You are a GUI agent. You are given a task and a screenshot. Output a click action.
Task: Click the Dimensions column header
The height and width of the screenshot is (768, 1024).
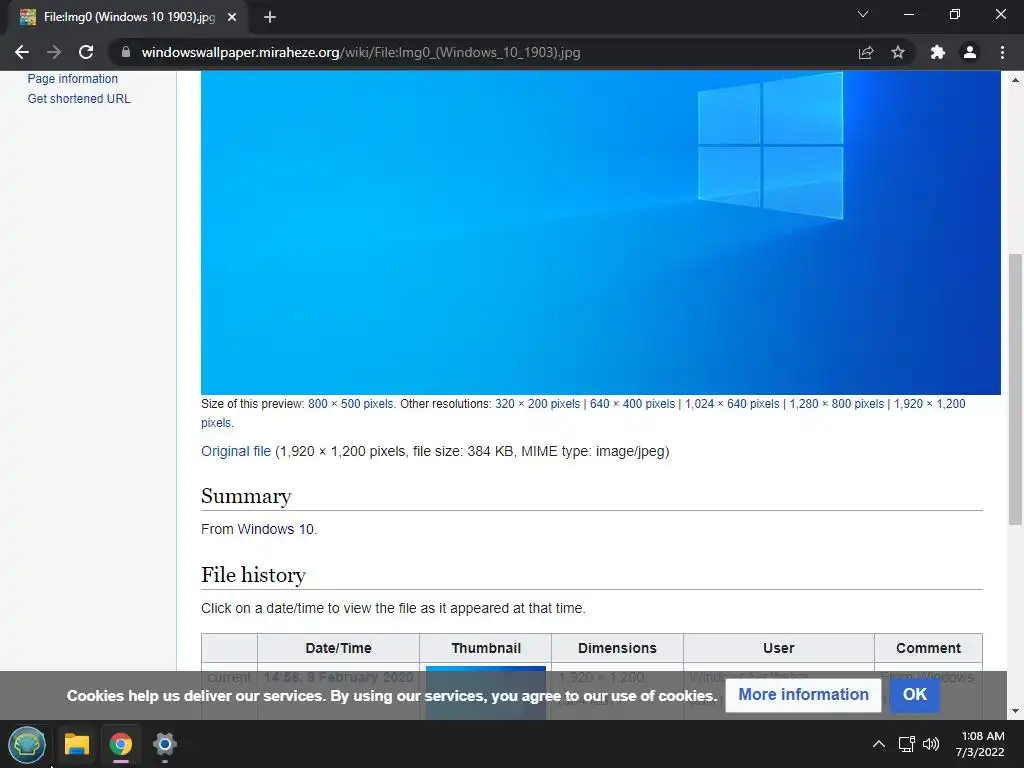pos(617,648)
